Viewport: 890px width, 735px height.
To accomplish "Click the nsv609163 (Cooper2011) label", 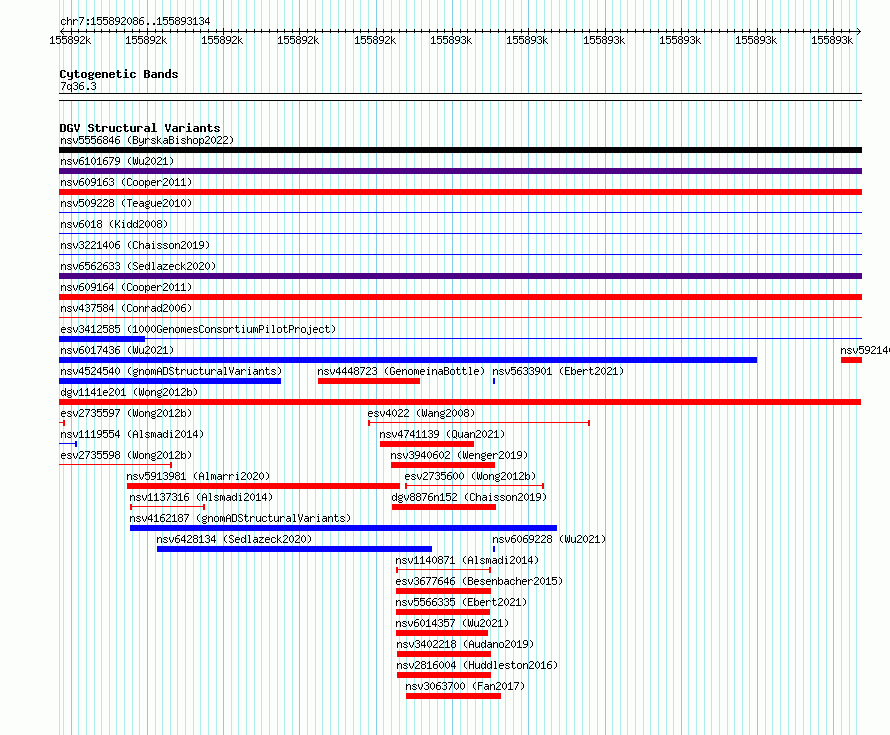I will point(126,182).
